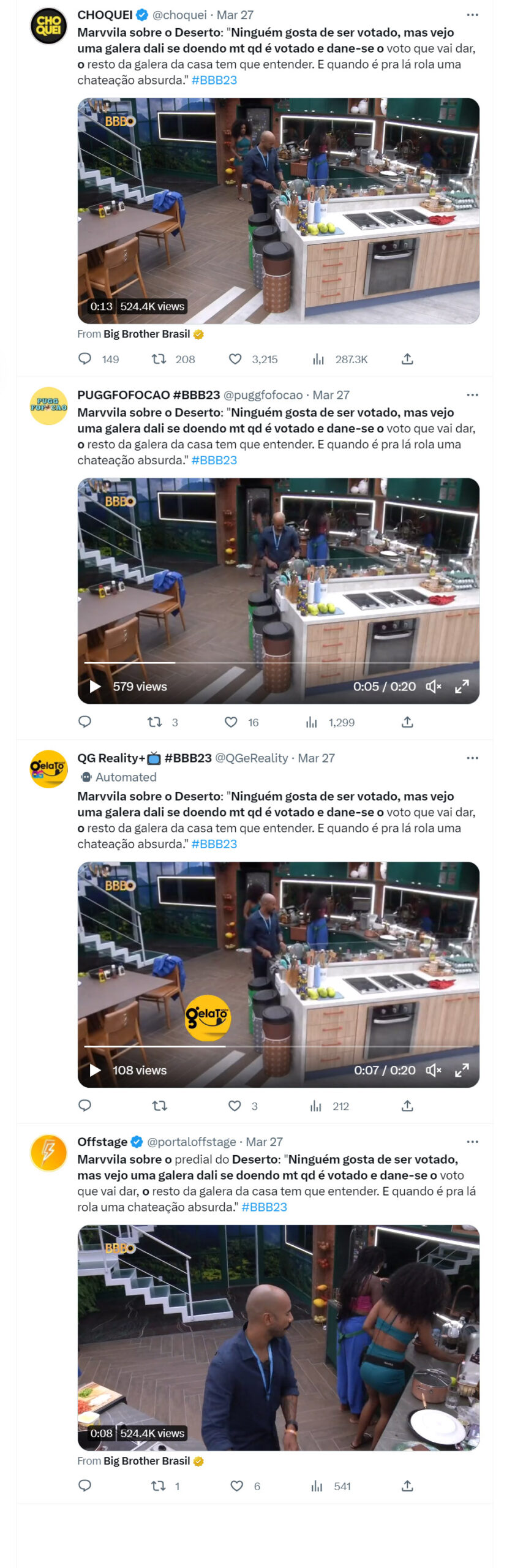Retweet the QG Reality+ post
Viewport: 515px width, 1568px height.
(x=159, y=1106)
